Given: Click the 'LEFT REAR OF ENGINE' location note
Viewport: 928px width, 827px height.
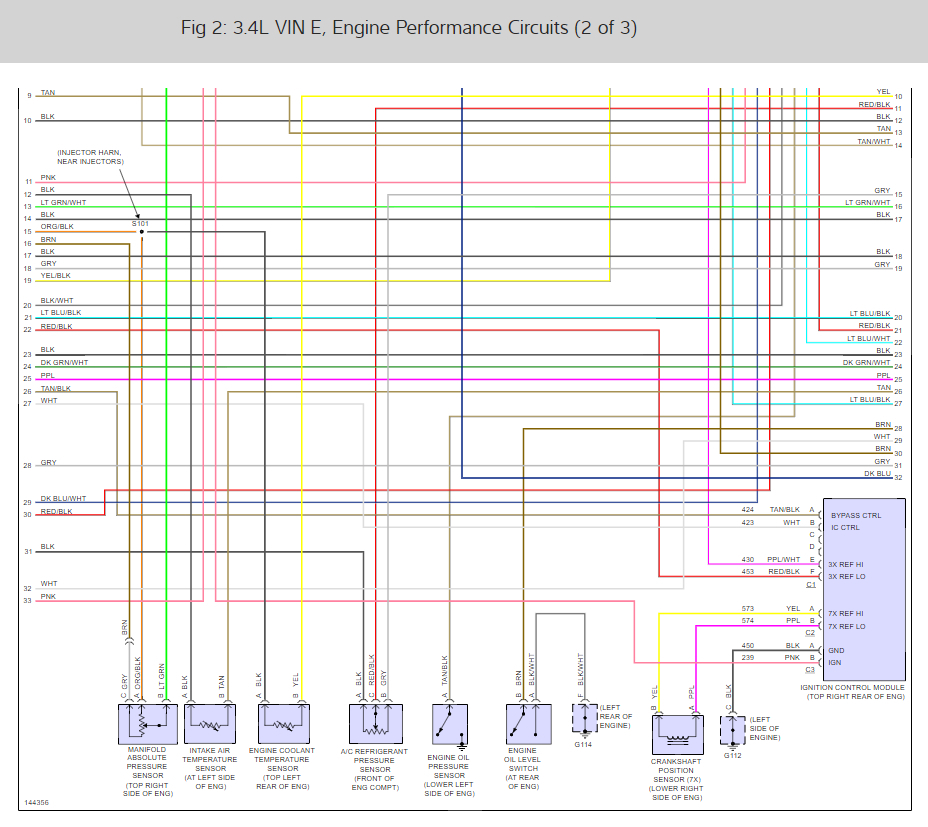Looking at the screenshot, I should (616, 716).
